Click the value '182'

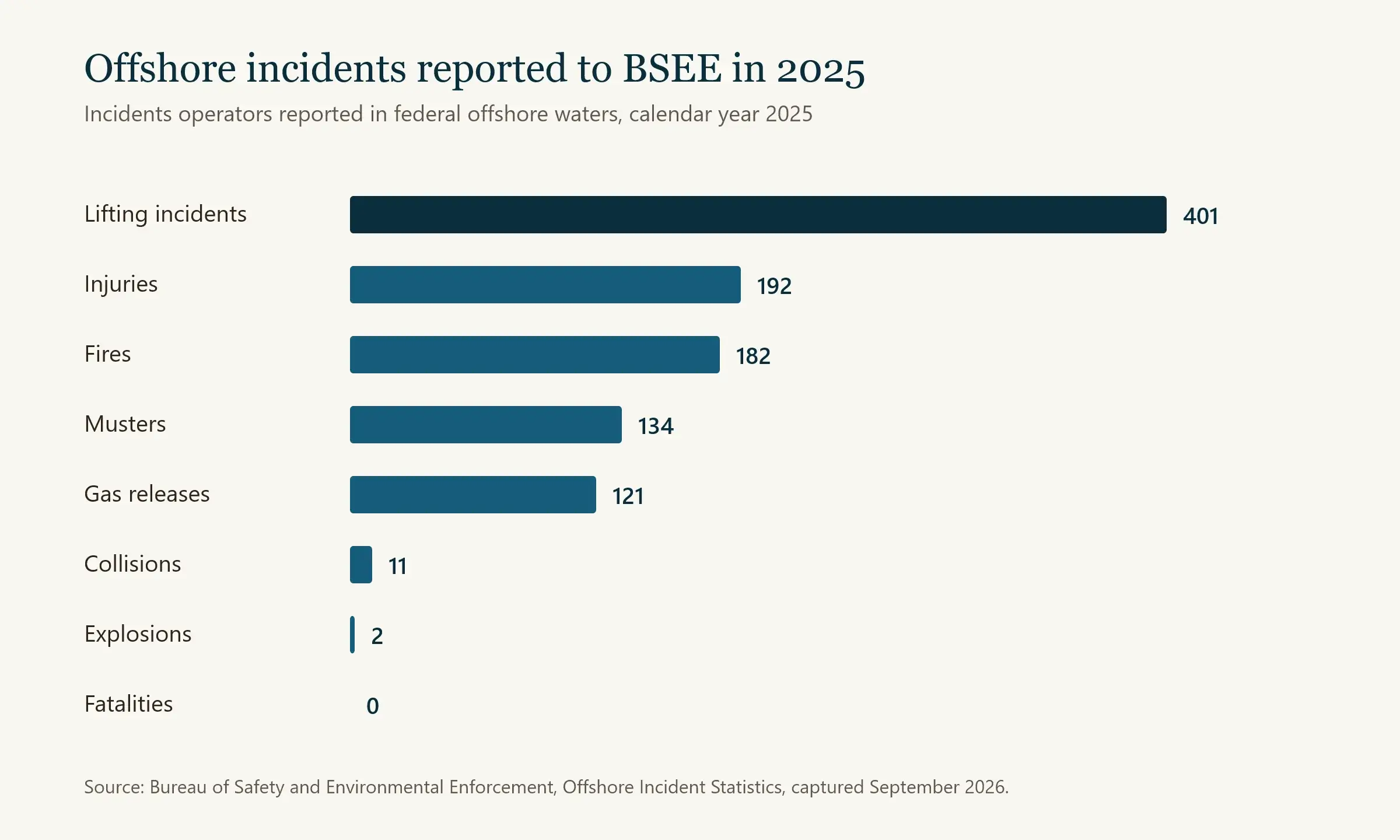tap(753, 356)
